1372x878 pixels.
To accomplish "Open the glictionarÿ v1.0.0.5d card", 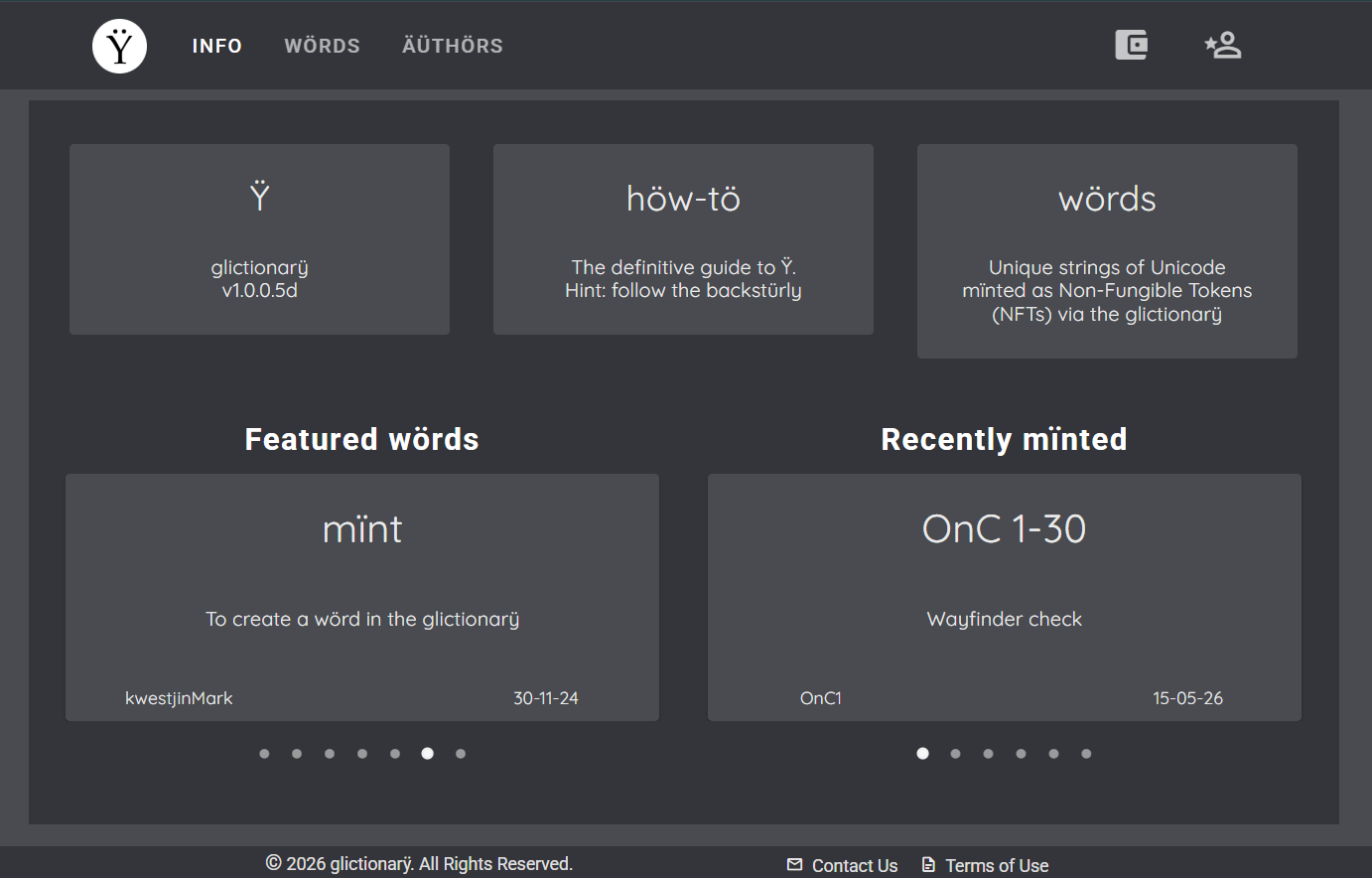I will (x=259, y=239).
